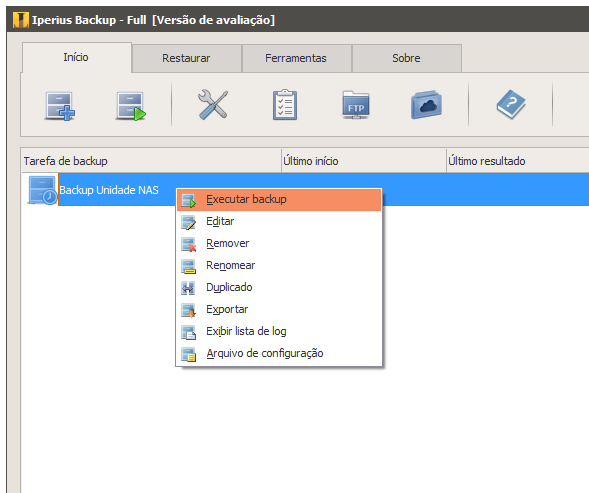The image size is (589, 493).
Task: Click the icon beside Executar backup
Action: [x=188, y=200]
